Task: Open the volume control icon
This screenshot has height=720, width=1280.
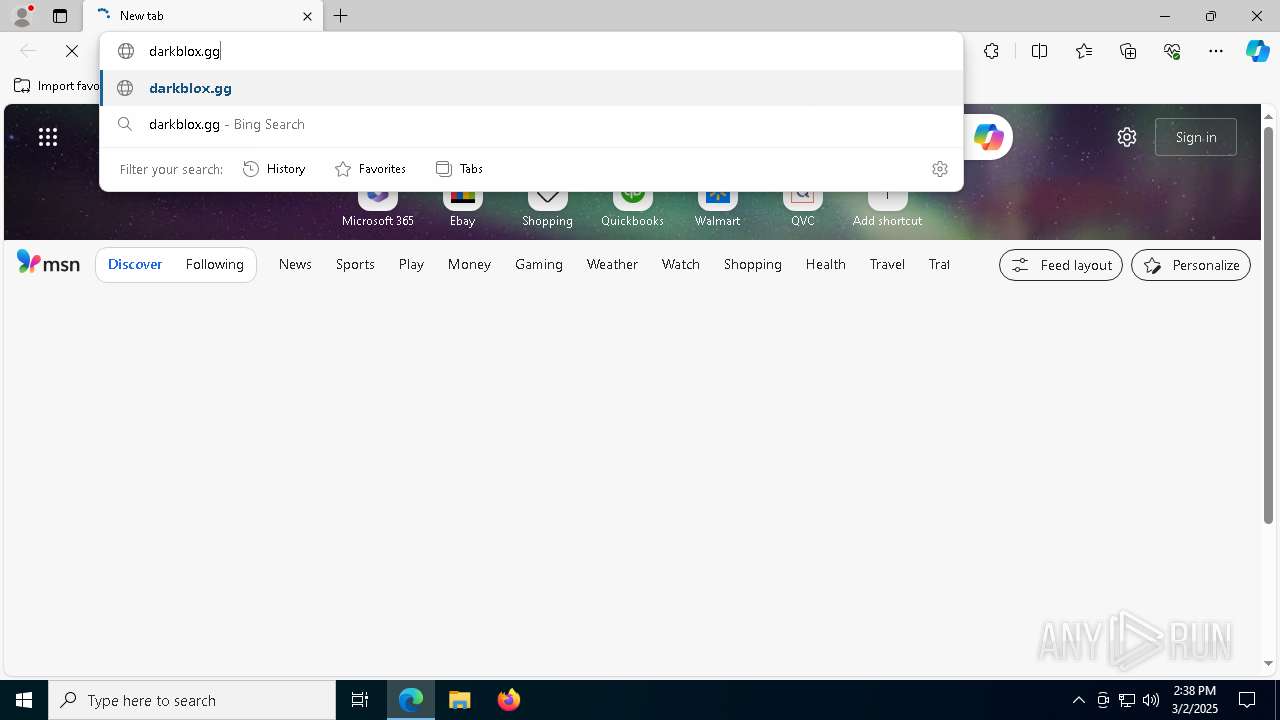Action: 1151,700
